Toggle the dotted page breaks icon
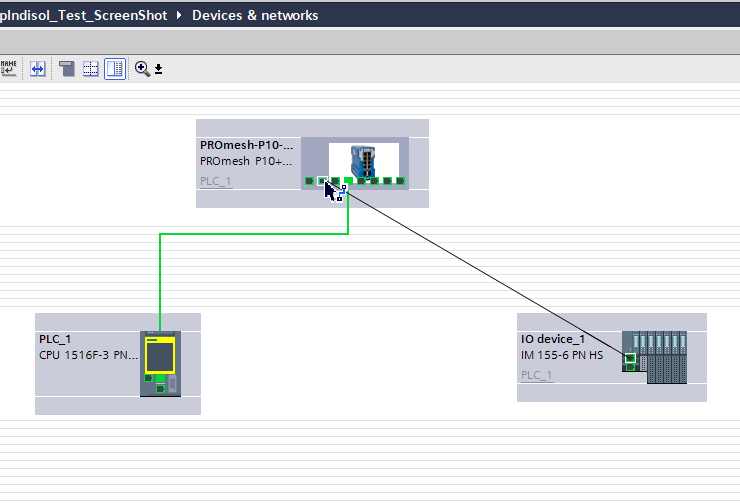 [x=90, y=69]
